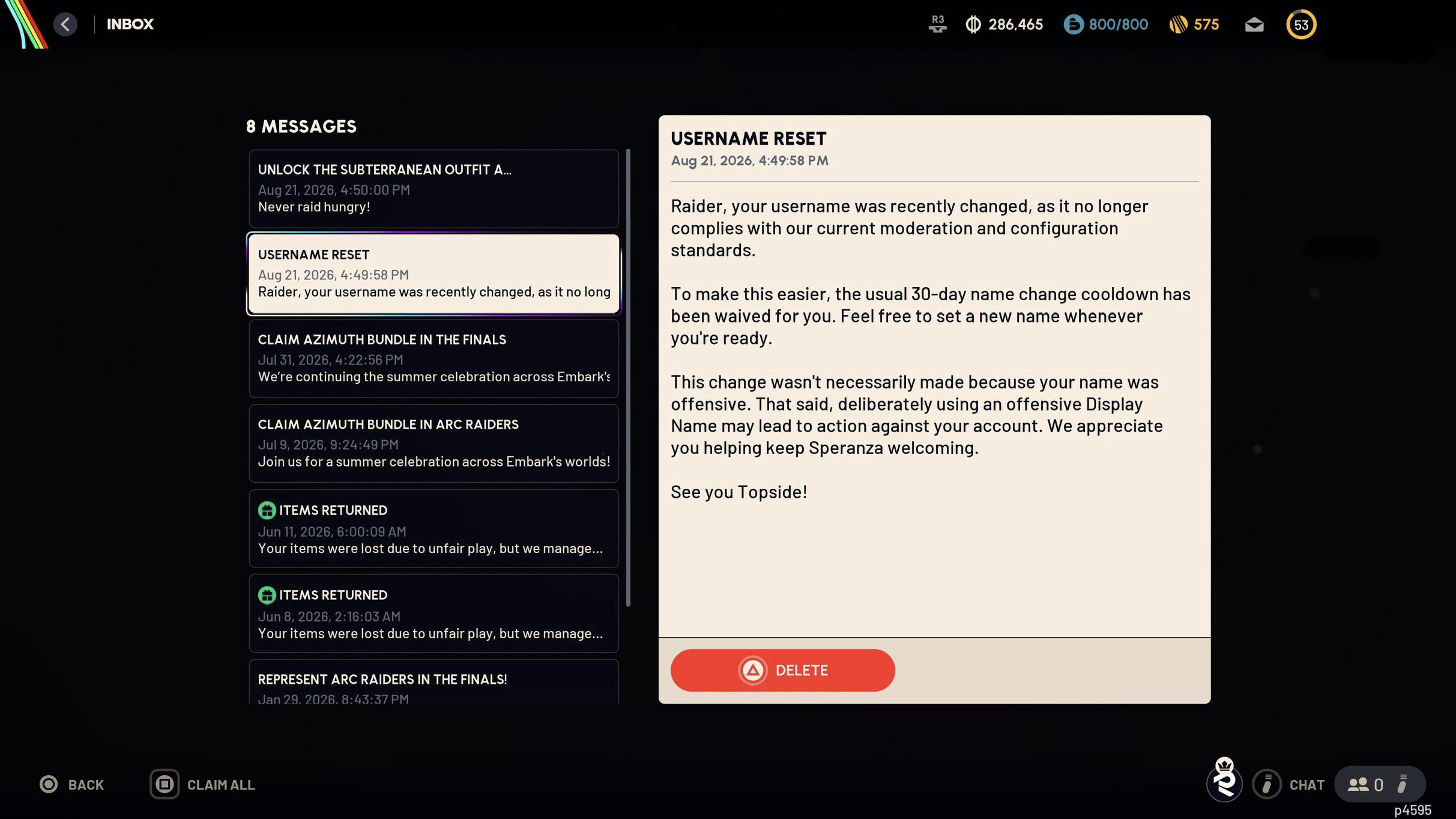This screenshot has height=819, width=1456.
Task: Click the player emblem with crown icon
Action: [1224, 779]
